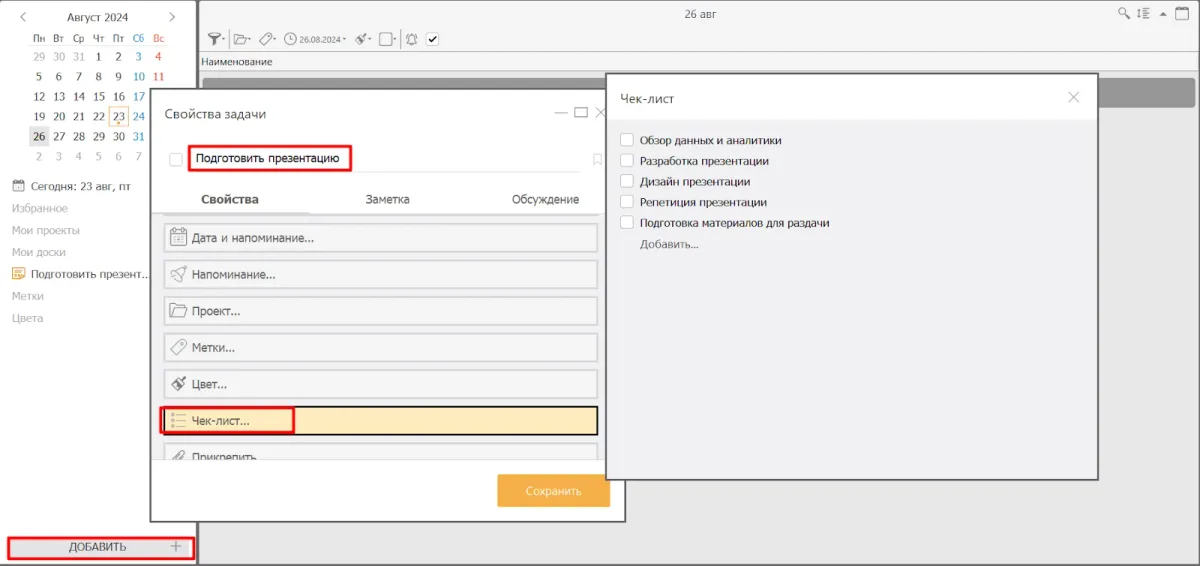
Task: Switch to the Заметка tab
Action: coord(387,199)
